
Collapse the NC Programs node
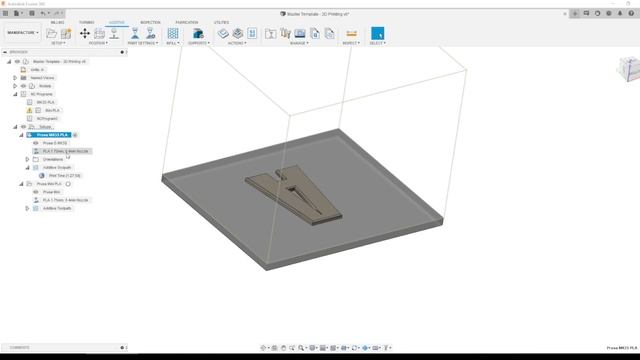15,94
